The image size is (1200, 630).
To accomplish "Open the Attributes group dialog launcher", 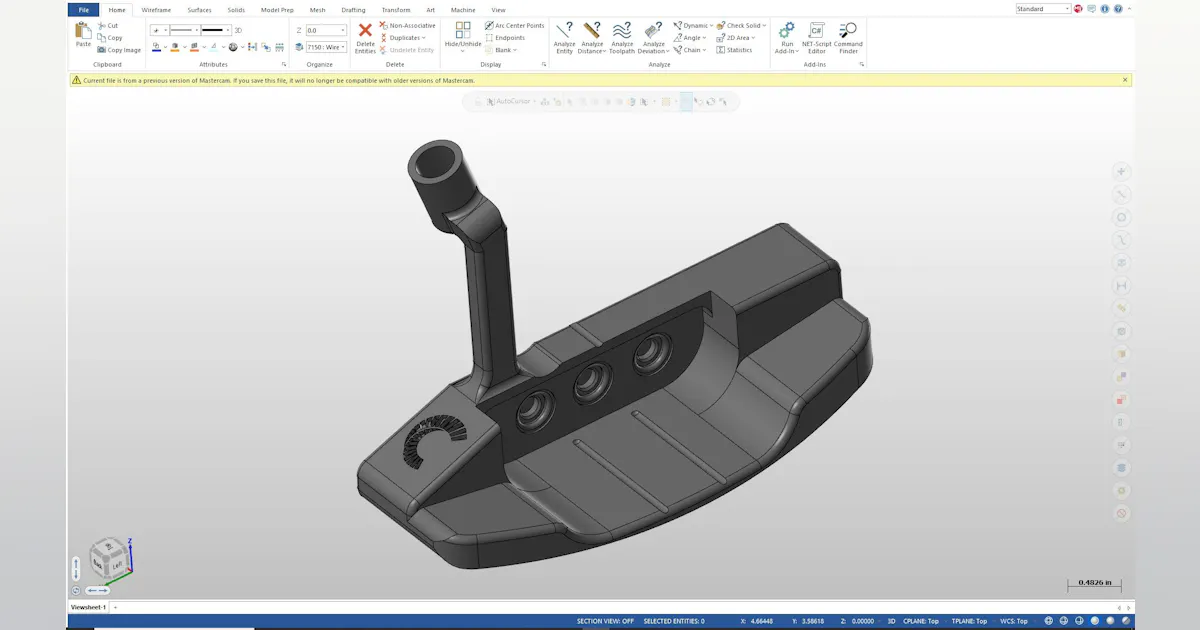I will [284, 64].
